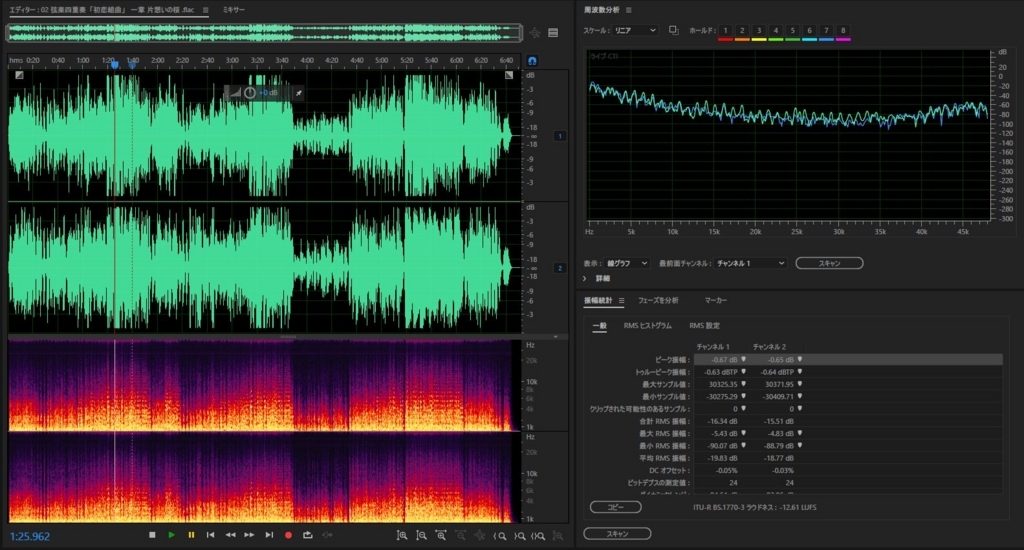Click the HUD volume knob
Screen dimensions: 1024x550
249,93
